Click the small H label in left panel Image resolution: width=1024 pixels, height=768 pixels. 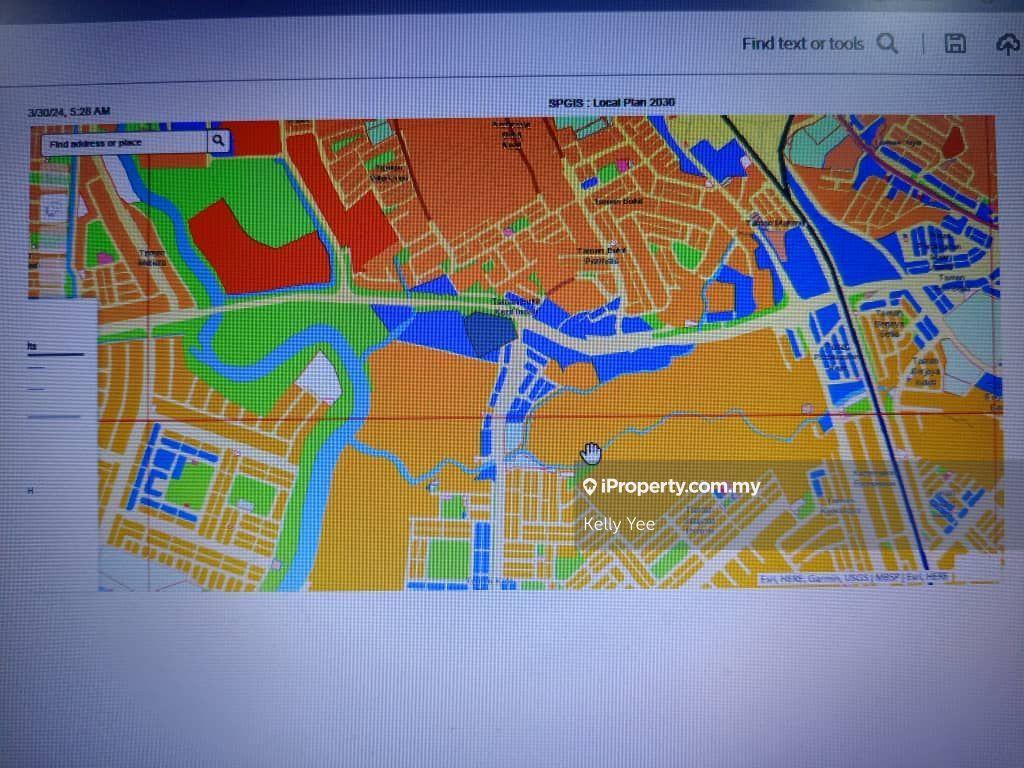click(31, 491)
